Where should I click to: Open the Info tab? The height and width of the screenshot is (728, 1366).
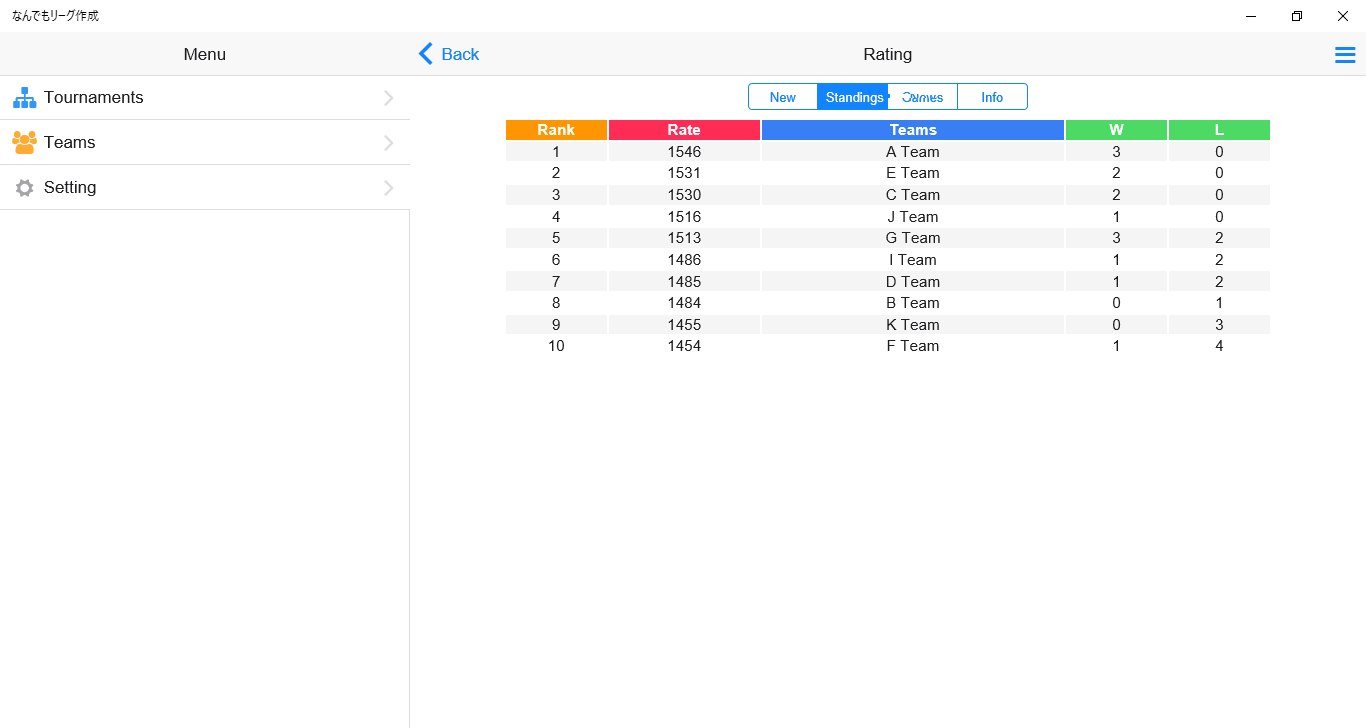[992, 97]
